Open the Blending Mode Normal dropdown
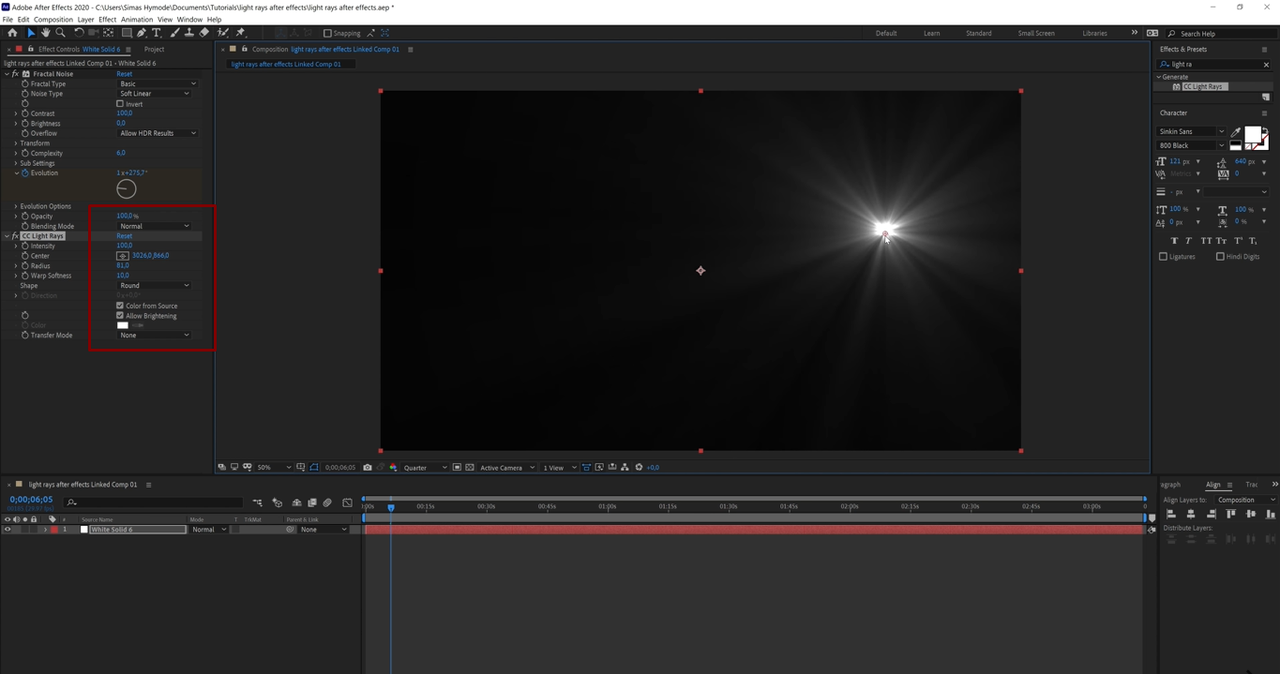The width and height of the screenshot is (1280, 674). coord(153,226)
